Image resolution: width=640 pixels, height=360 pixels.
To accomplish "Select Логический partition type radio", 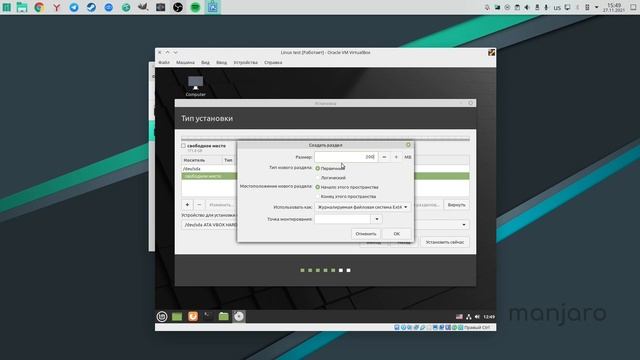I will pos(318,178).
